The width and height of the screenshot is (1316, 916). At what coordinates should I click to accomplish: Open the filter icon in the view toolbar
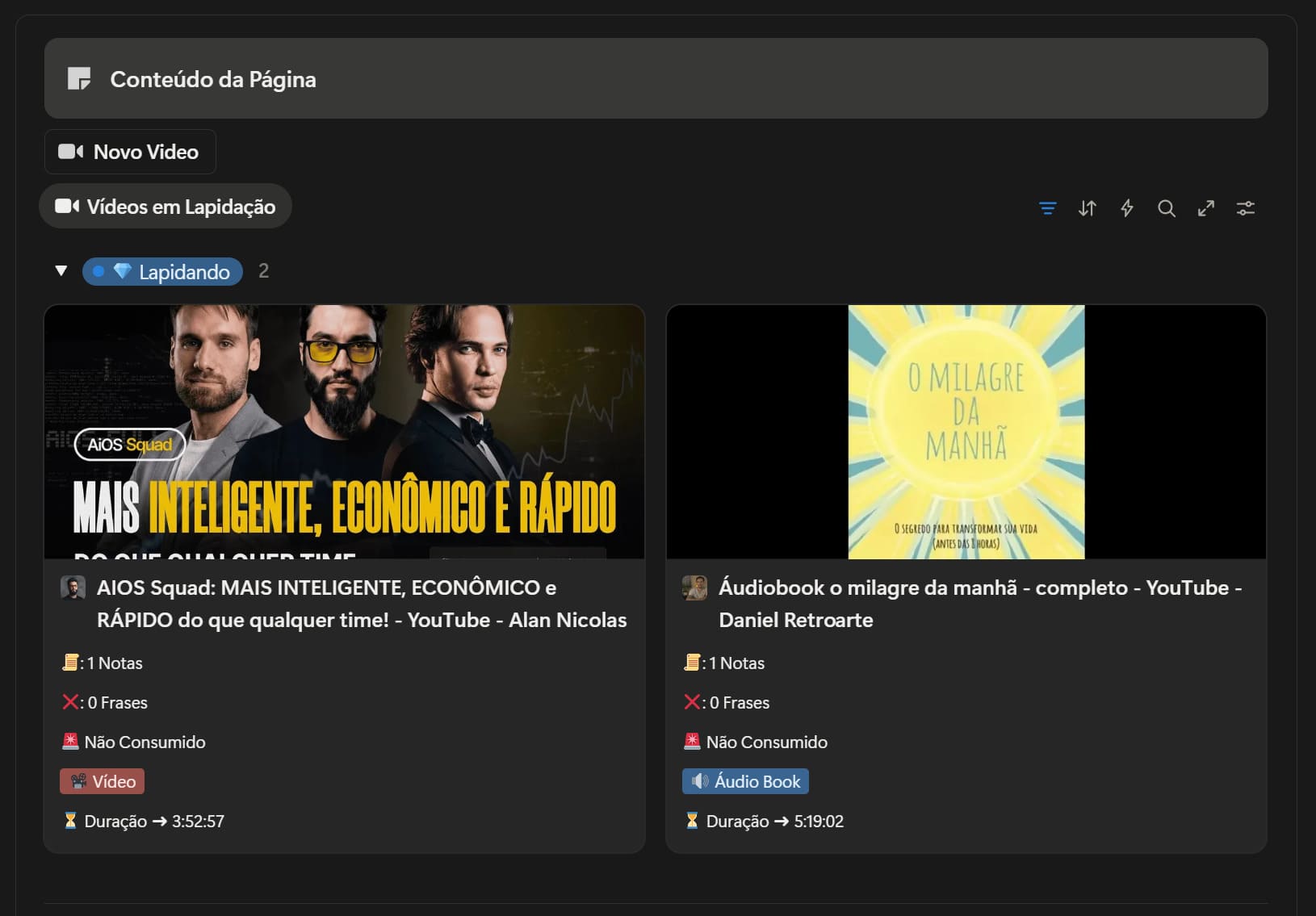point(1048,208)
